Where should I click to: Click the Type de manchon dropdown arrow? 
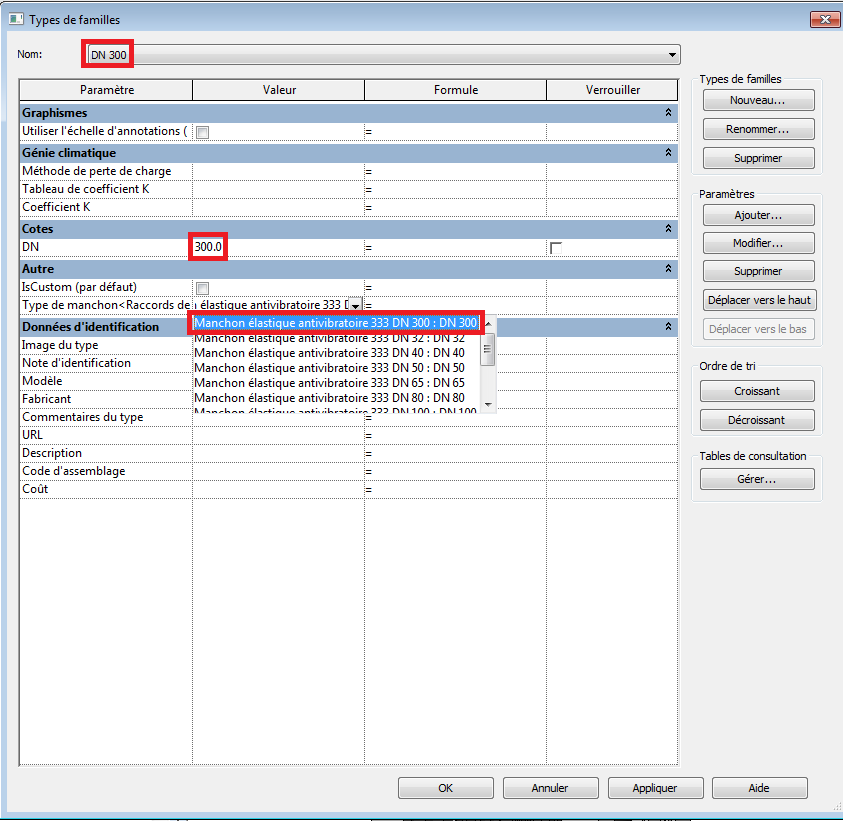coord(355,305)
